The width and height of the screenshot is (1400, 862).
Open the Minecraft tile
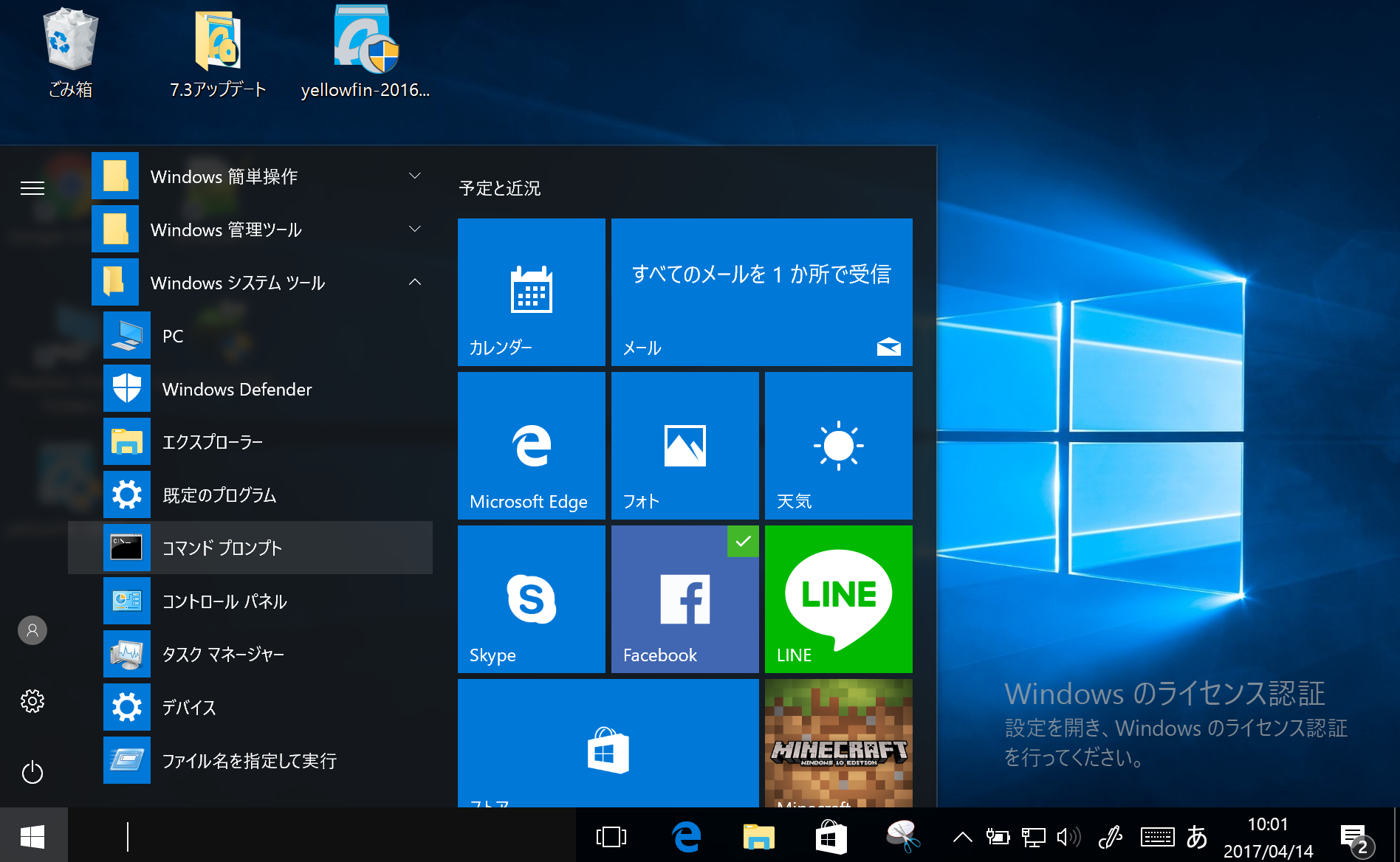839,743
